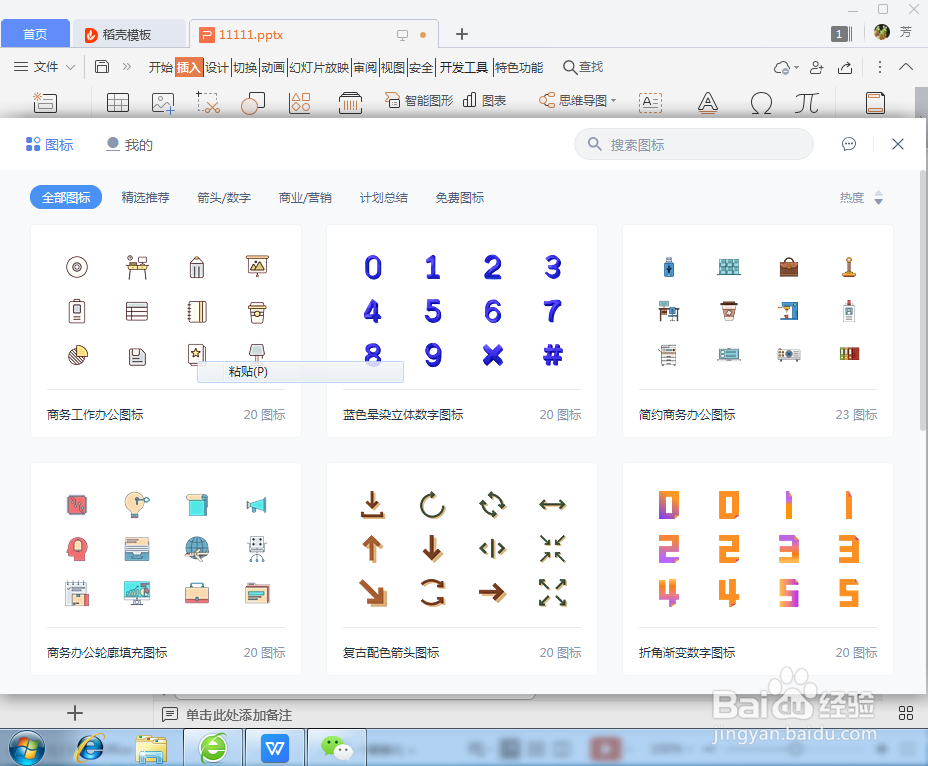The height and width of the screenshot is (766, 928).
Task: Add WordArt using the 艺术字 icon
Action: click(x=706, y=103)
